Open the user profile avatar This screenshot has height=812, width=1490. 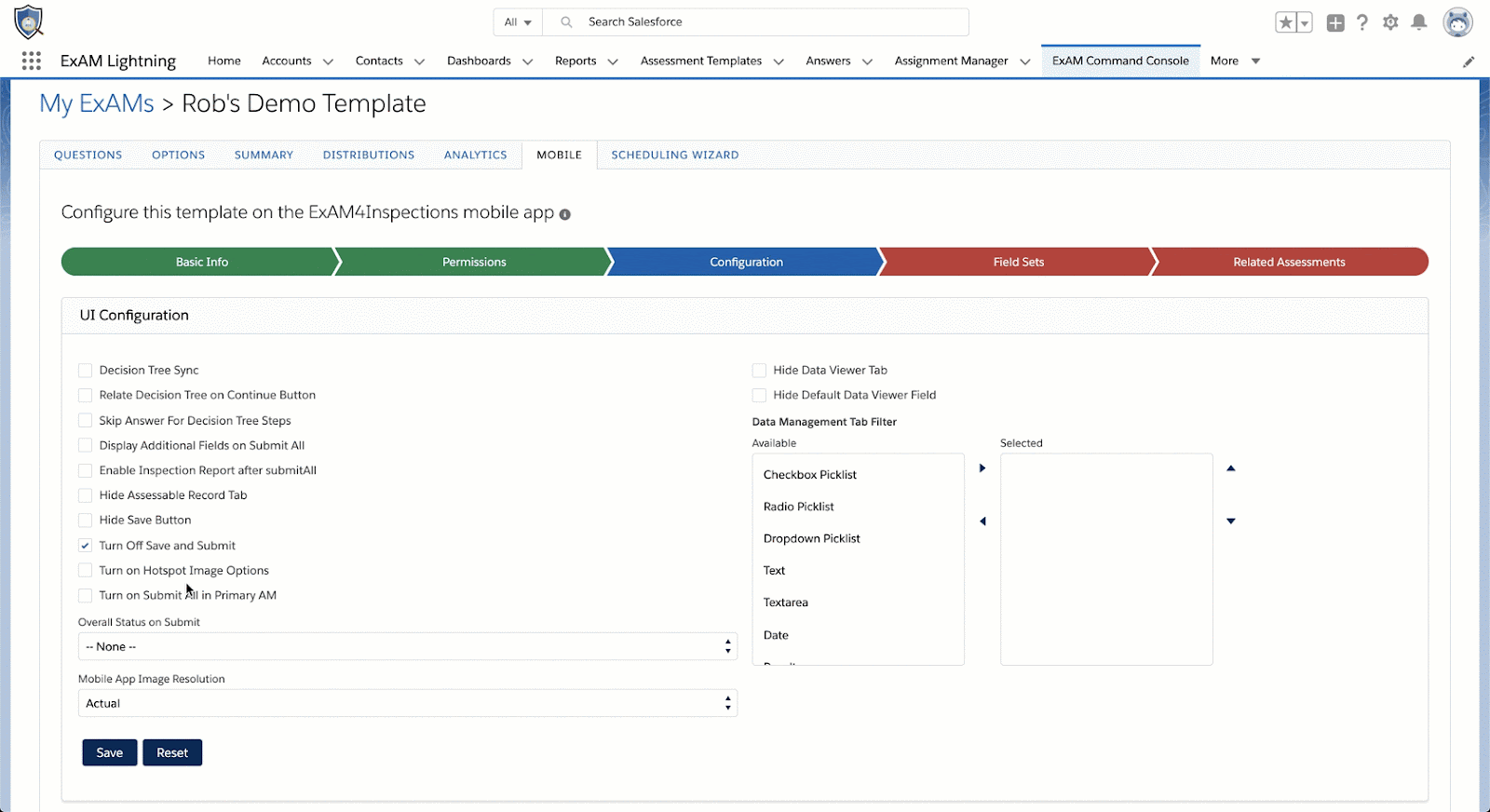pyautogui.click(x=1457, y=22)
